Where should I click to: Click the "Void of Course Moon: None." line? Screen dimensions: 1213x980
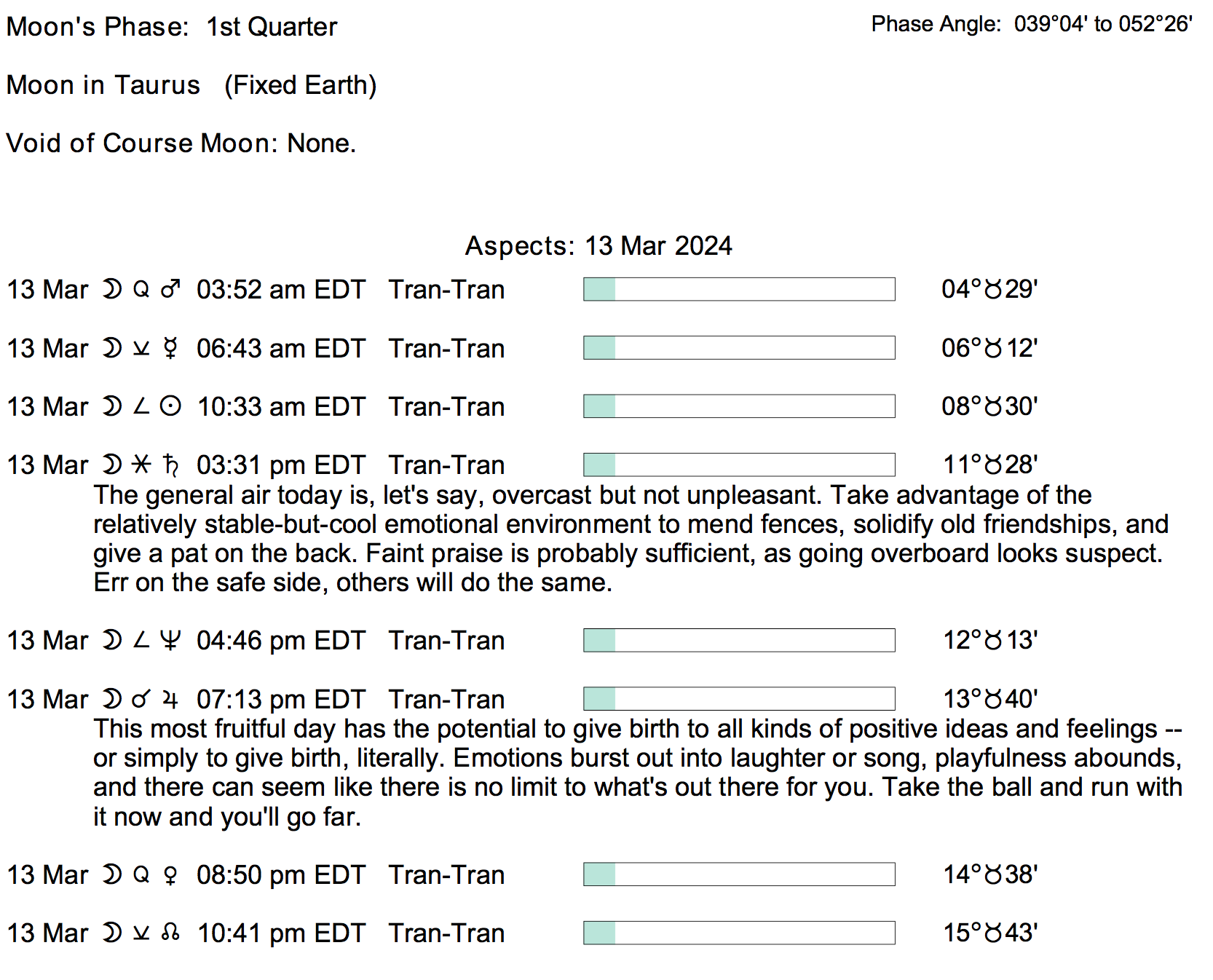[181, 143]
